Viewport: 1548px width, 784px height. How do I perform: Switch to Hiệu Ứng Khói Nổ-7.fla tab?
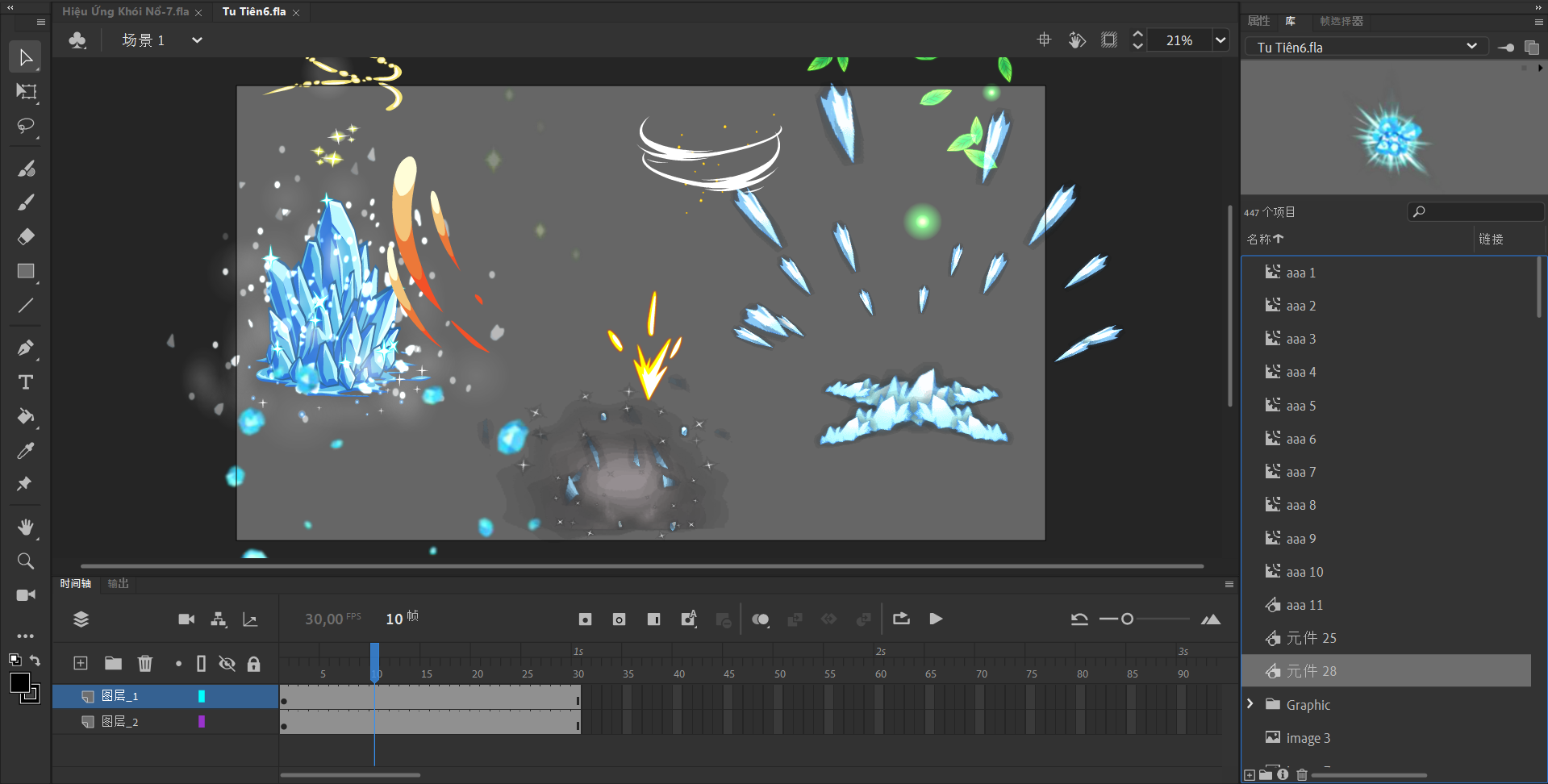click(x=126, y=12)
